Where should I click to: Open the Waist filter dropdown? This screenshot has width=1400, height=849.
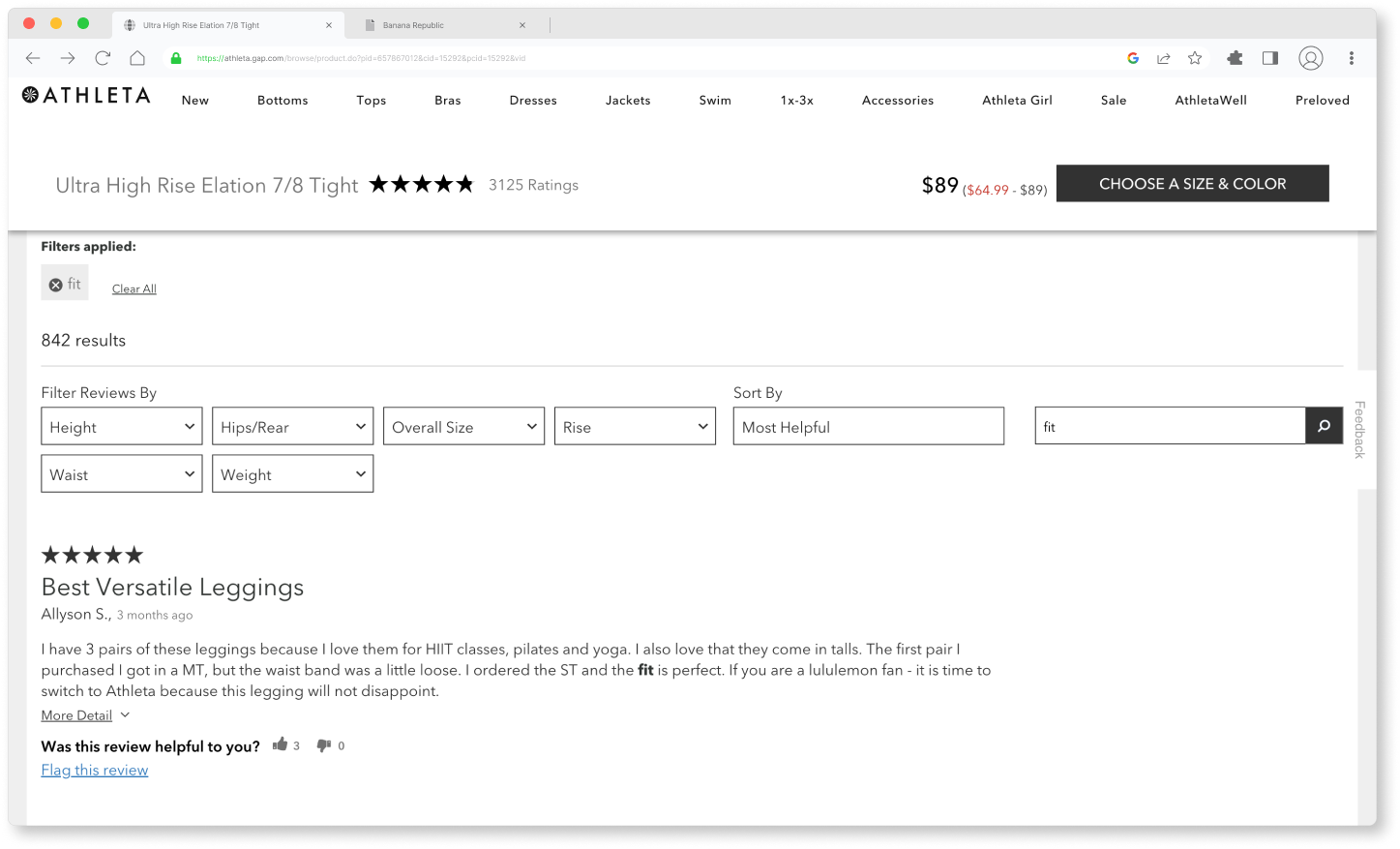(x=122, y=474)
